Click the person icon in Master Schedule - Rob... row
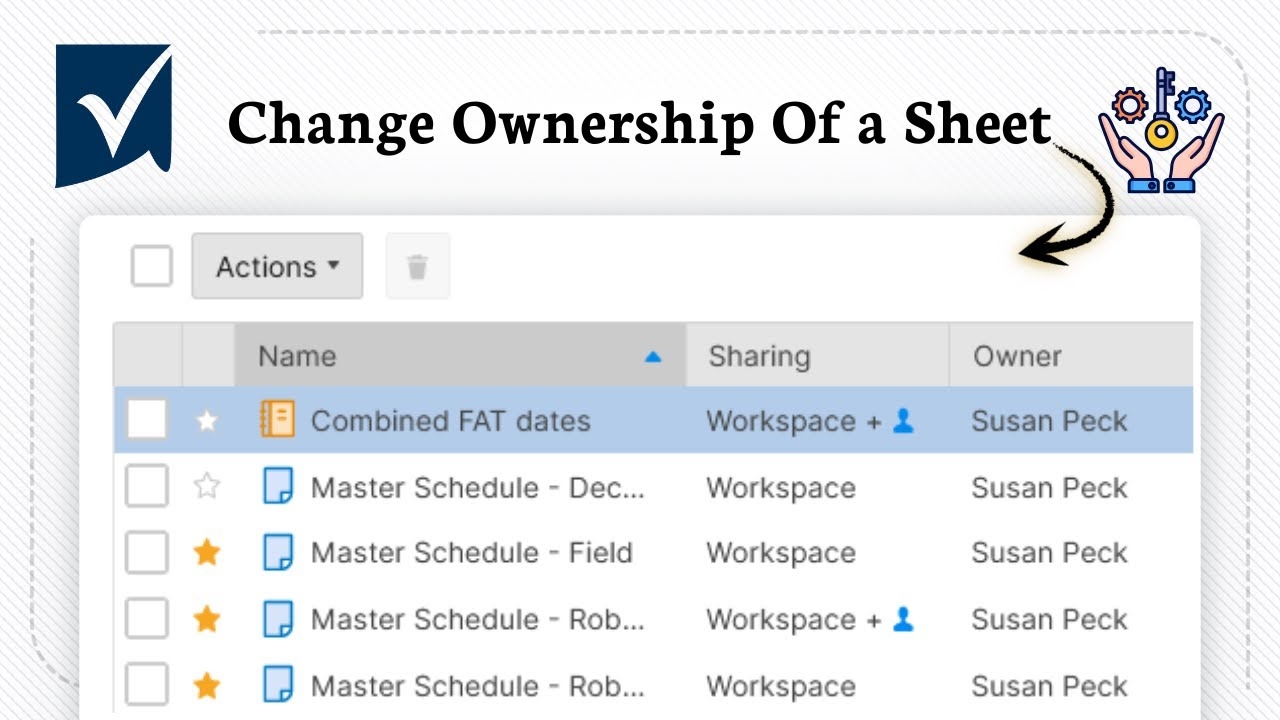The image size is (1280, 720). coord(903,620)
